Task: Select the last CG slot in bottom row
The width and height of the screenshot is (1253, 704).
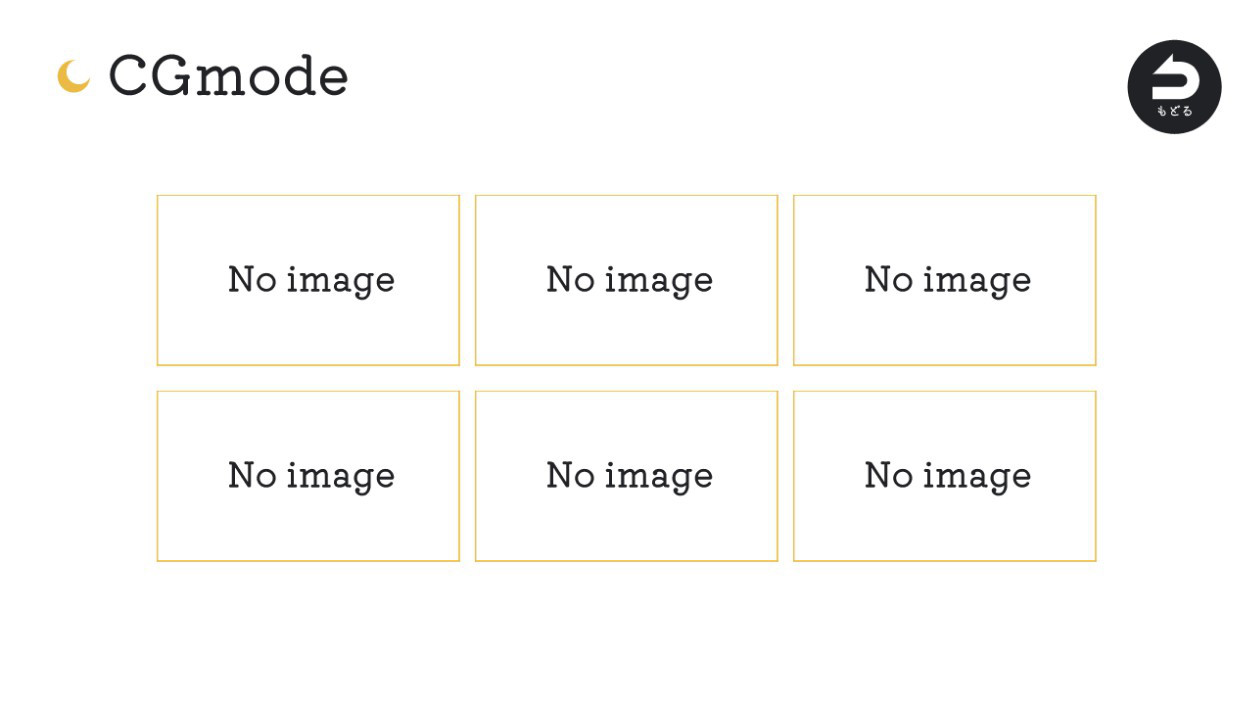Action: [944, 476]
